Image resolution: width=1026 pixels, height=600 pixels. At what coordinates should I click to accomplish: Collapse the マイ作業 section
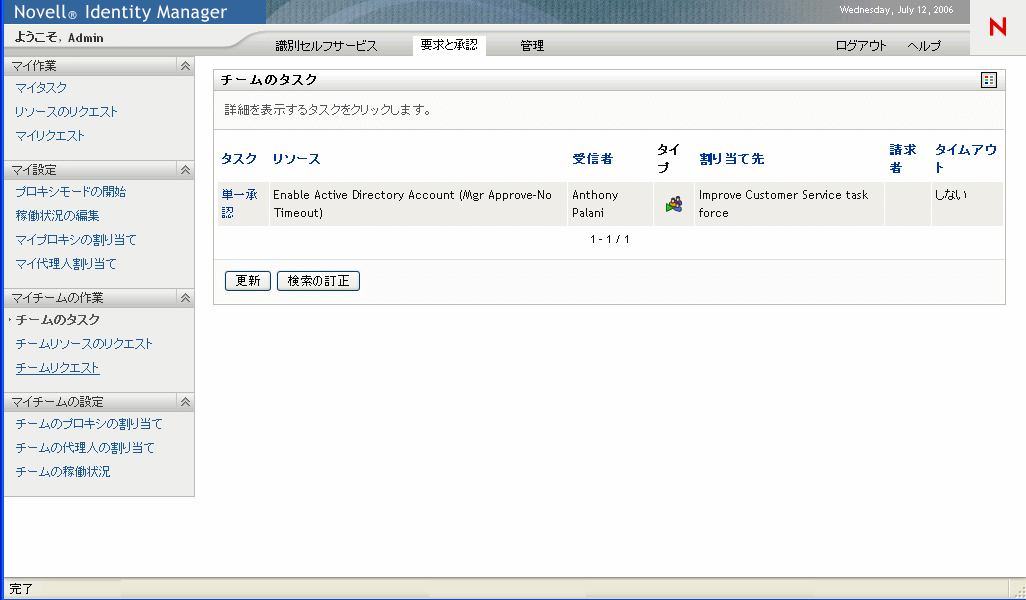[x=185, y=66]
